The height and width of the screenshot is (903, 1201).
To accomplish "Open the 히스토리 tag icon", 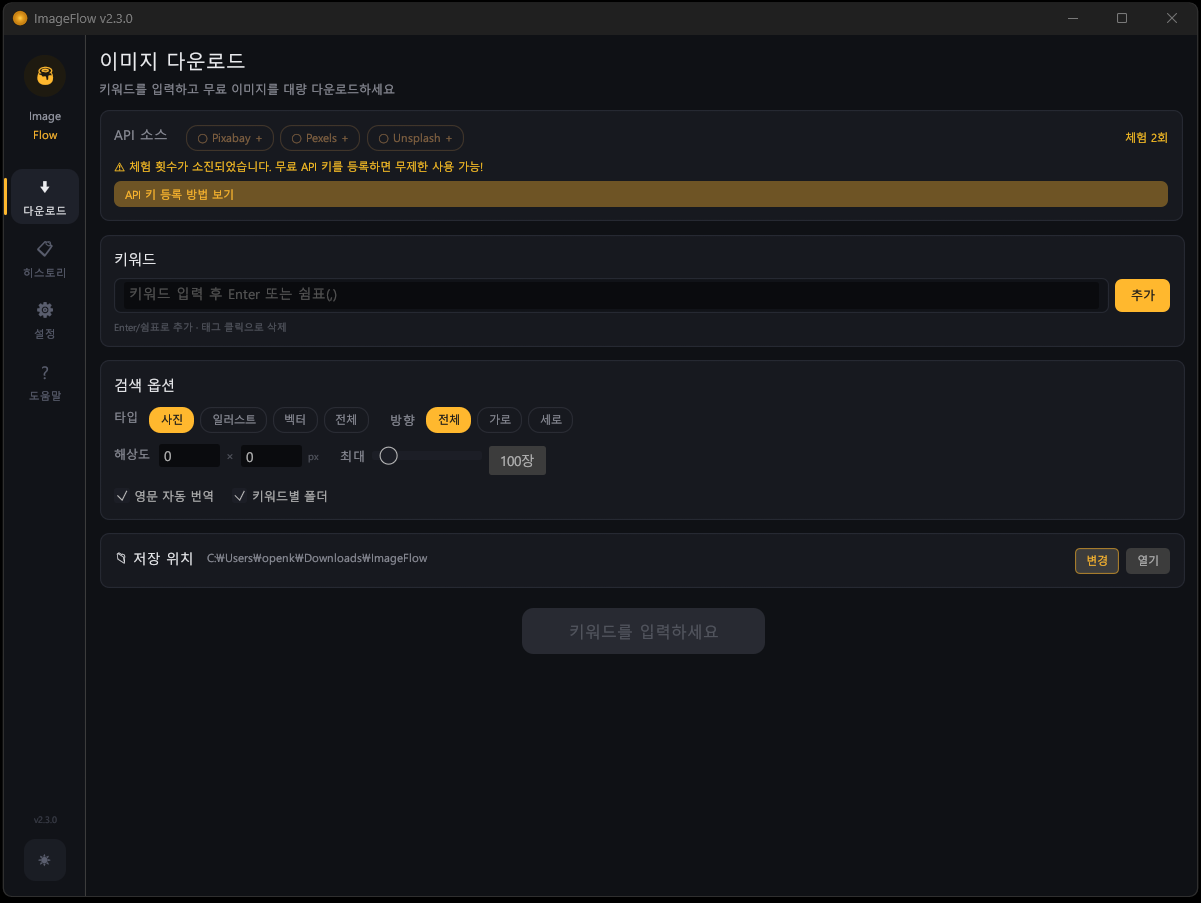I will click(x=45, y=248).
